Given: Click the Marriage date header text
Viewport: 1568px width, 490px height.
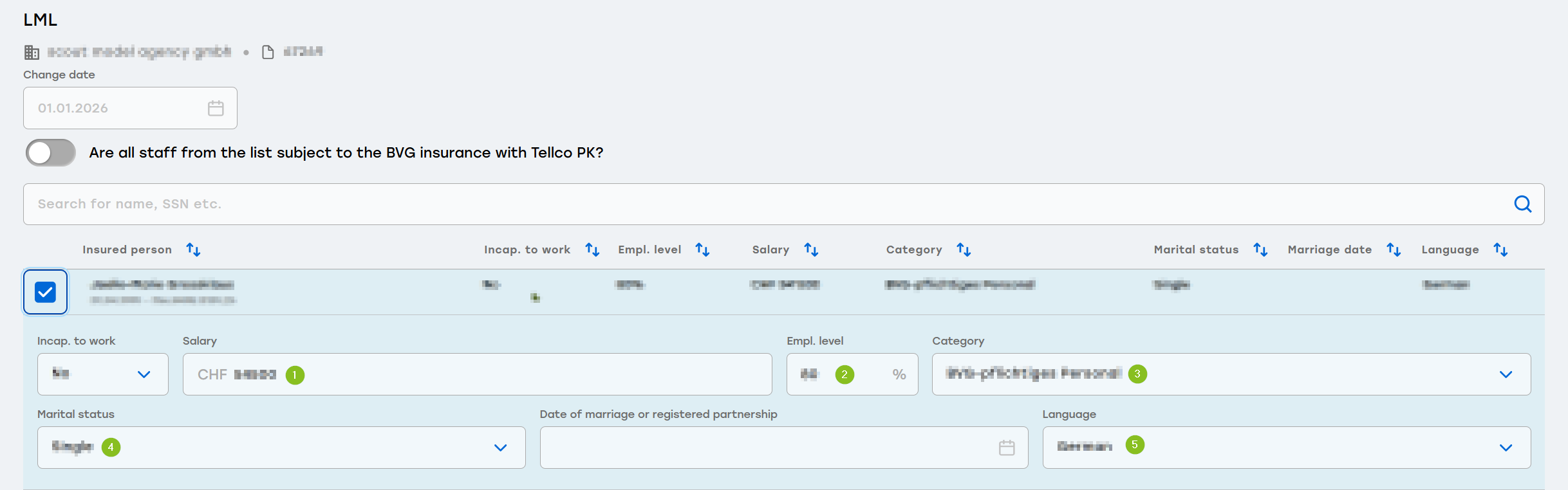Looking at the screenshot, I should tap(1330, 250).
